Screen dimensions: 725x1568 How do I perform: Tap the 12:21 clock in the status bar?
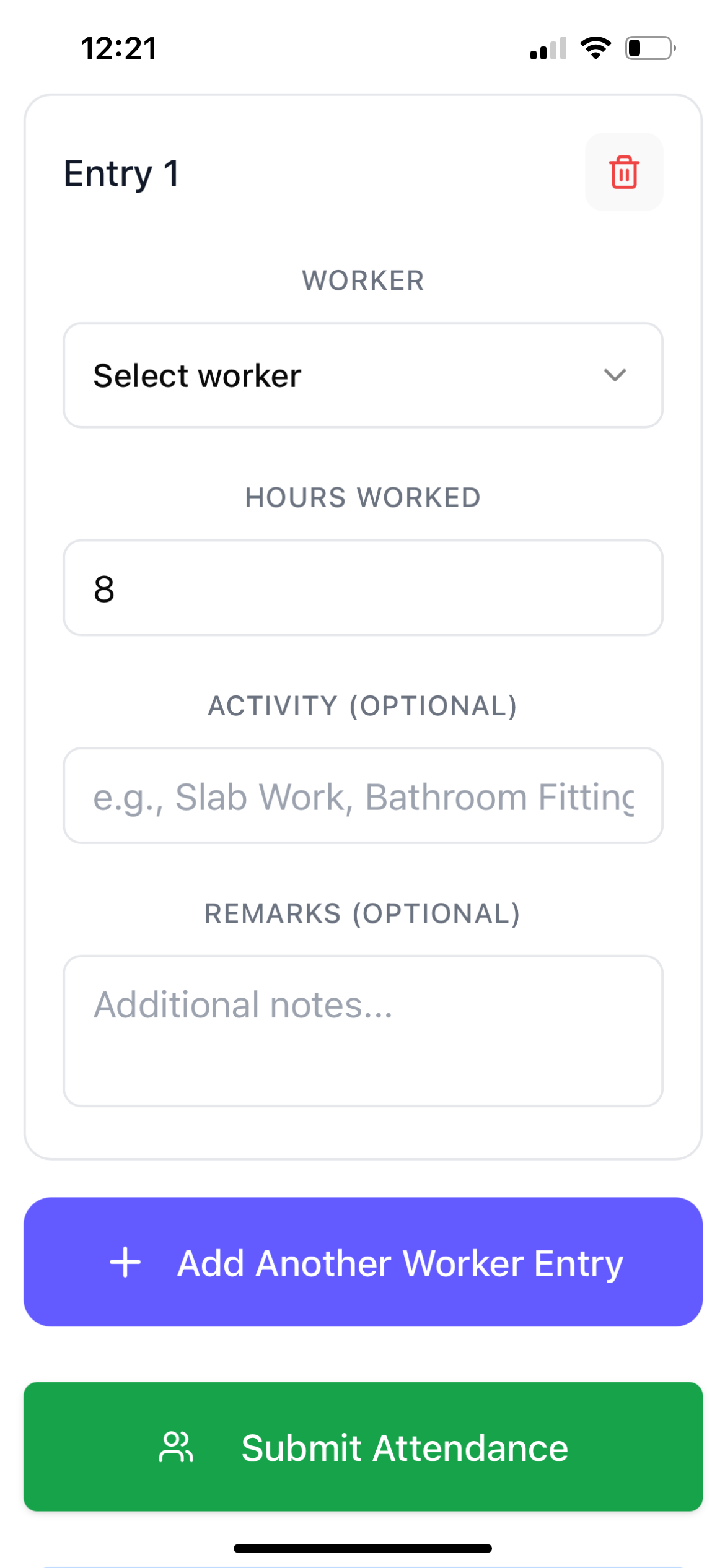point(118,48)
